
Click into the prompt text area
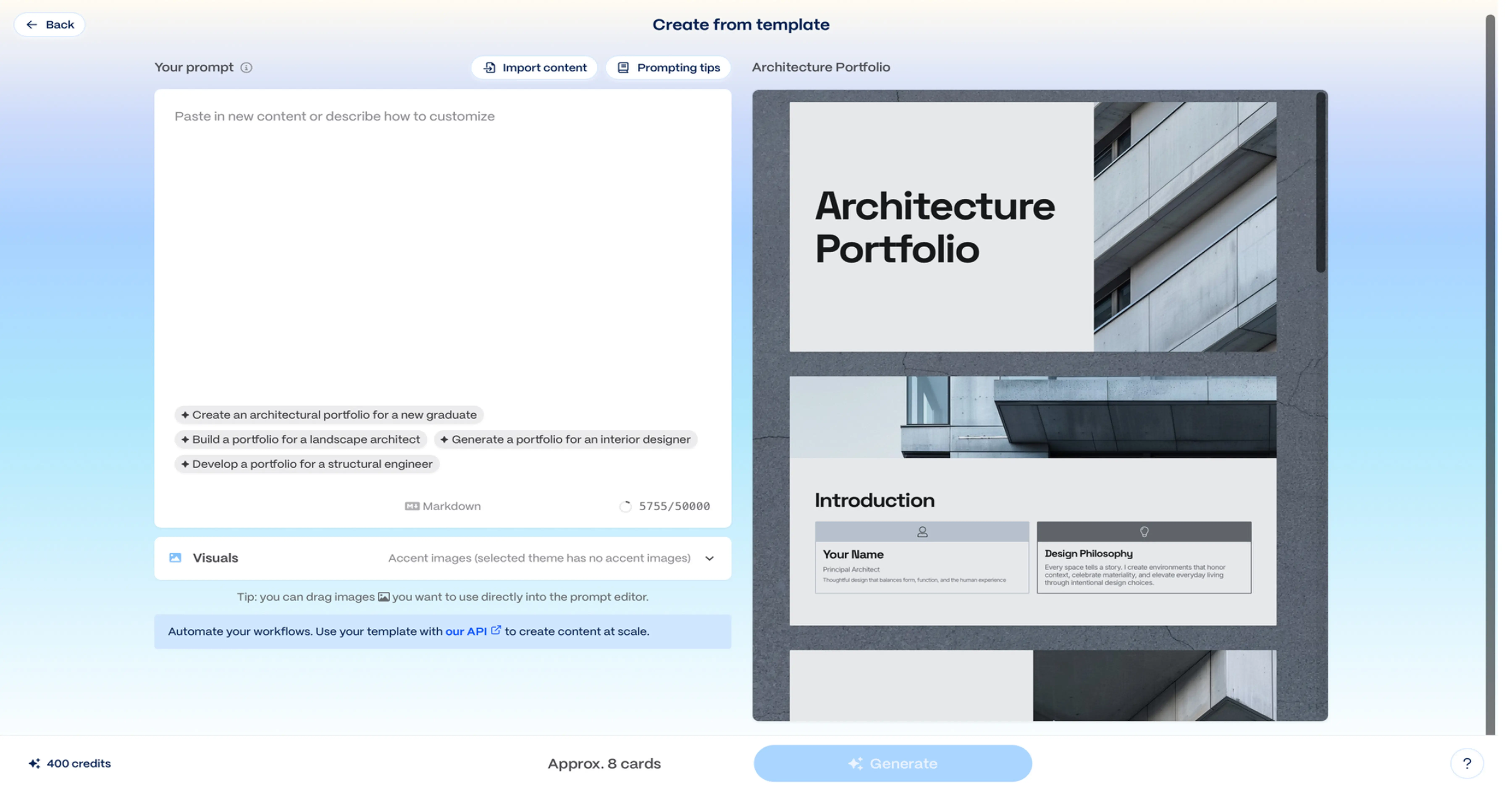442,246
